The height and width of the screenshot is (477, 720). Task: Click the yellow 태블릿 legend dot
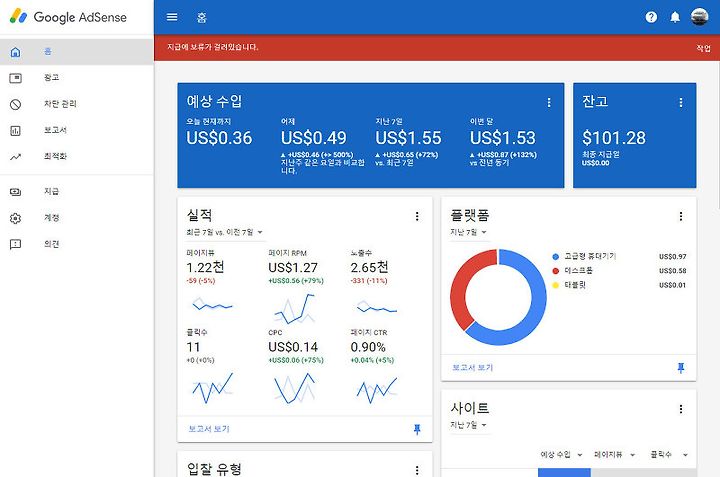pyautogui.click(x=556, y=285)
